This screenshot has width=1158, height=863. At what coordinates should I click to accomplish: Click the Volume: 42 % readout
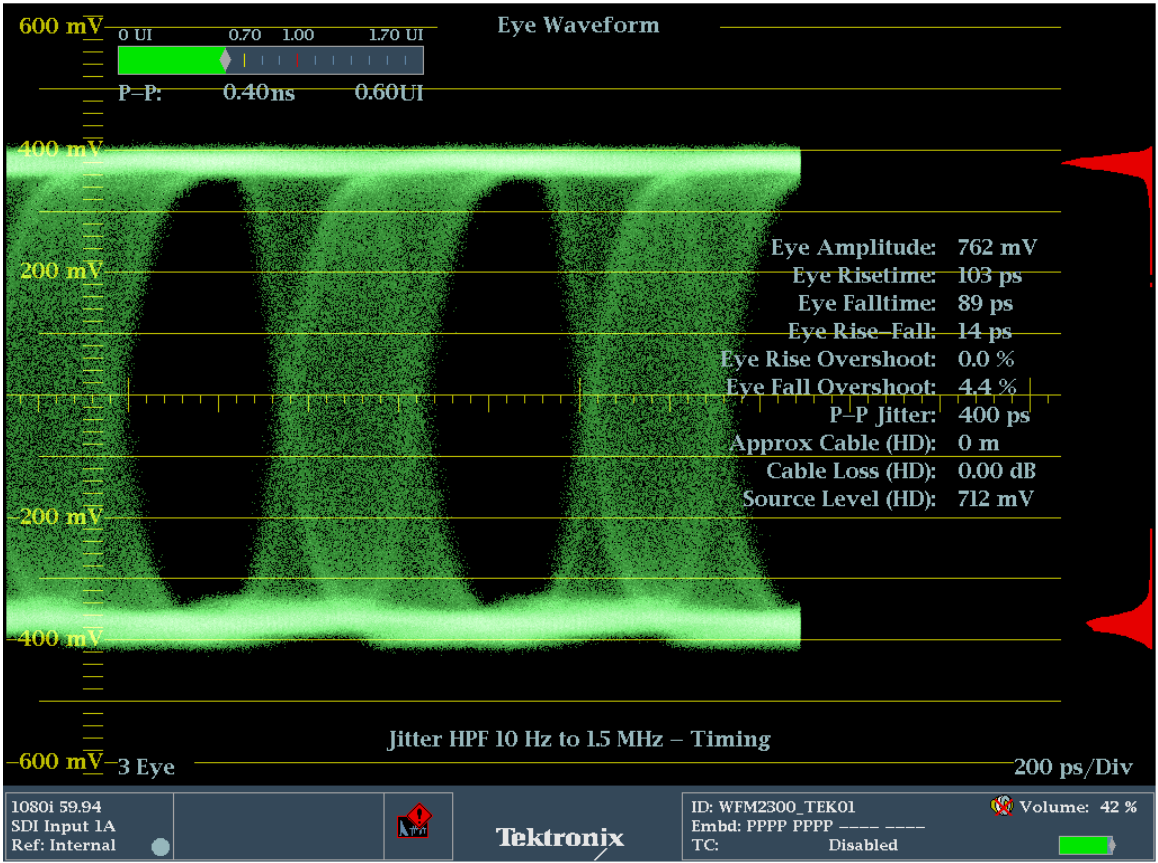(x=1078, y=807)
